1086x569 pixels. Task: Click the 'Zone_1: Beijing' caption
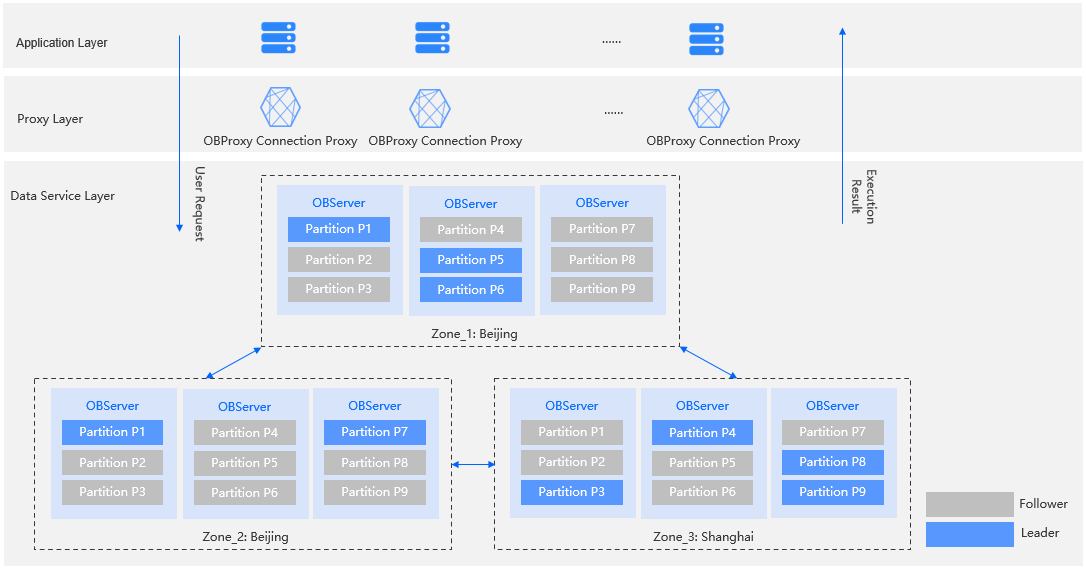coord(474,334)
